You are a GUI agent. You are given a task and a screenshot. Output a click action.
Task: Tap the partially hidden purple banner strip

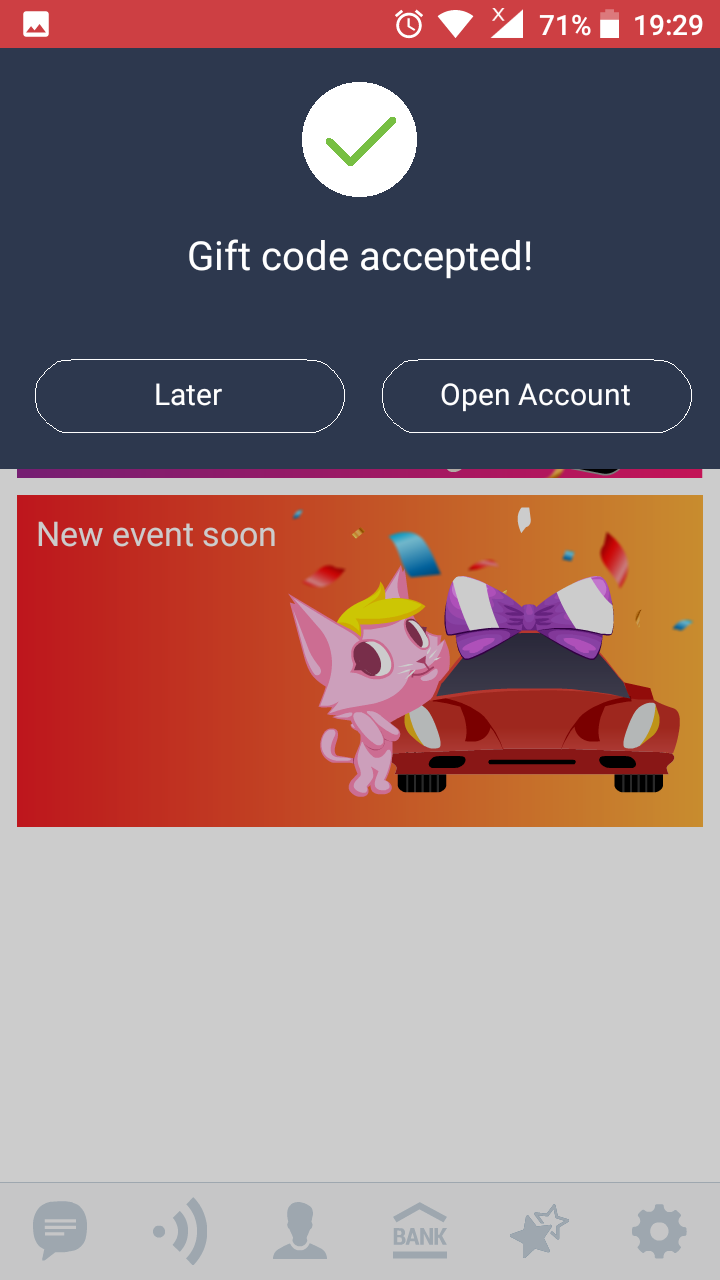click(x=360, y=473)
